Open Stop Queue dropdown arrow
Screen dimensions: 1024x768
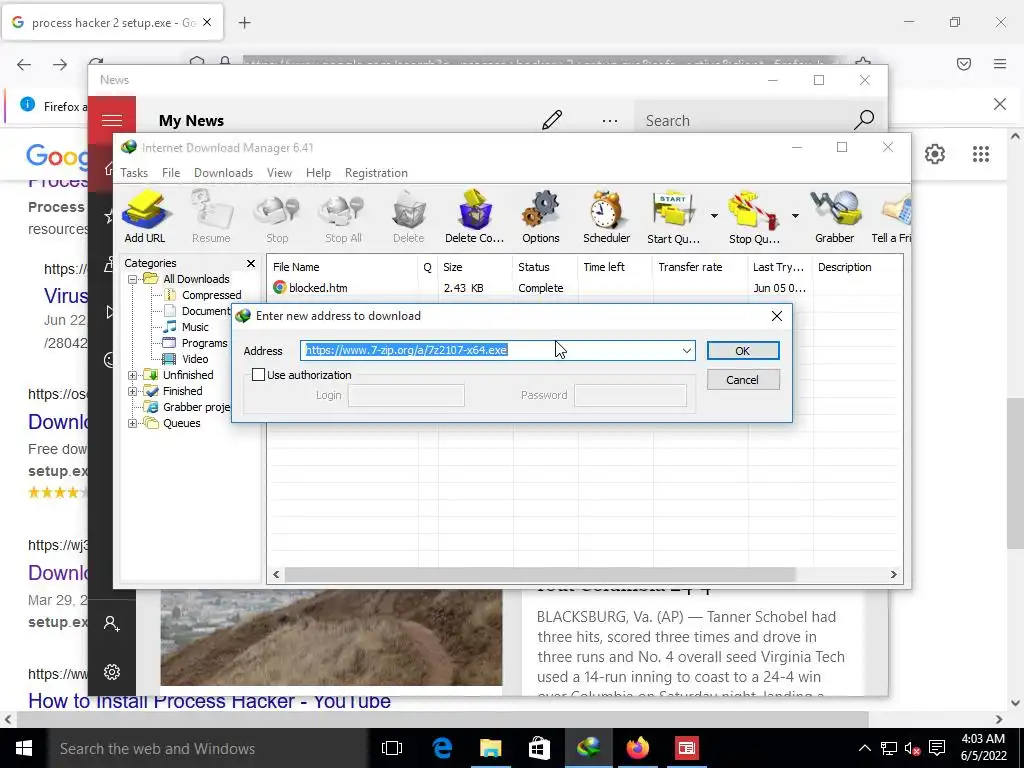tap(795, 216)
